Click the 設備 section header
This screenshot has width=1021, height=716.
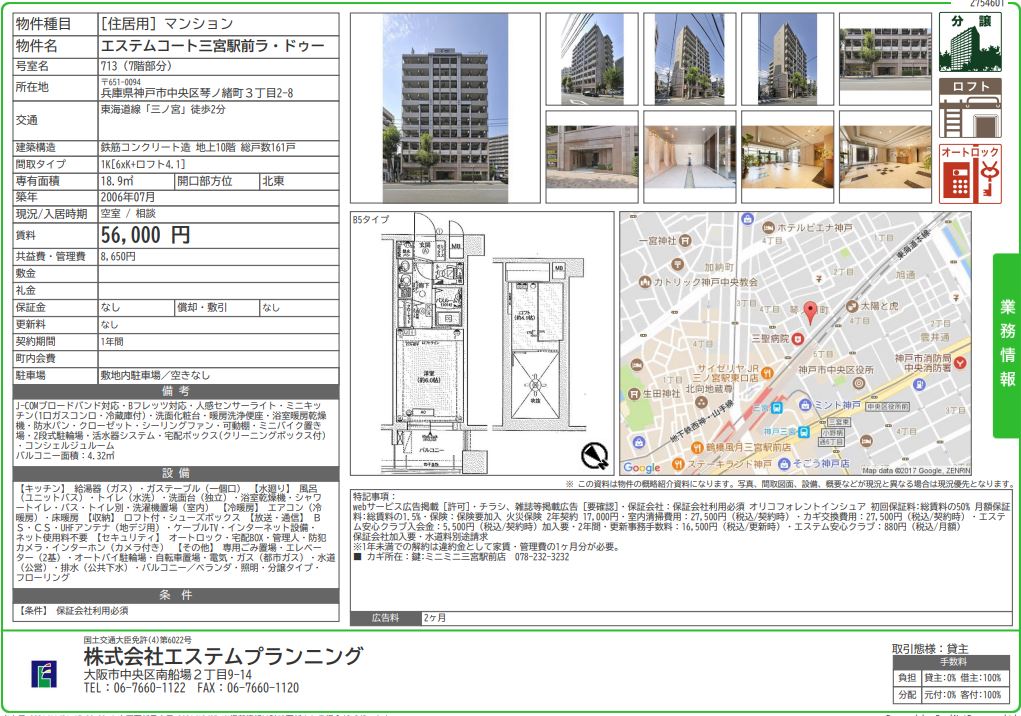(x=176, y=473)
